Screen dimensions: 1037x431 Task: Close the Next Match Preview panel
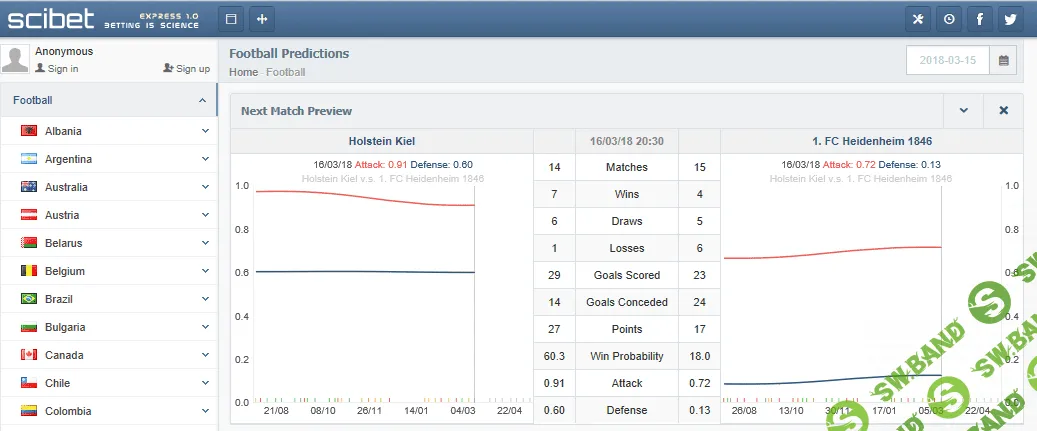[x=1003, y=111]
